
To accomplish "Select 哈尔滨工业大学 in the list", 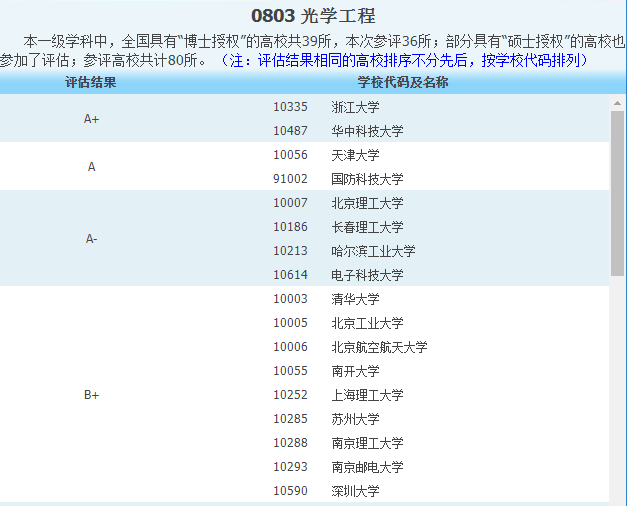I will [373, 251].
